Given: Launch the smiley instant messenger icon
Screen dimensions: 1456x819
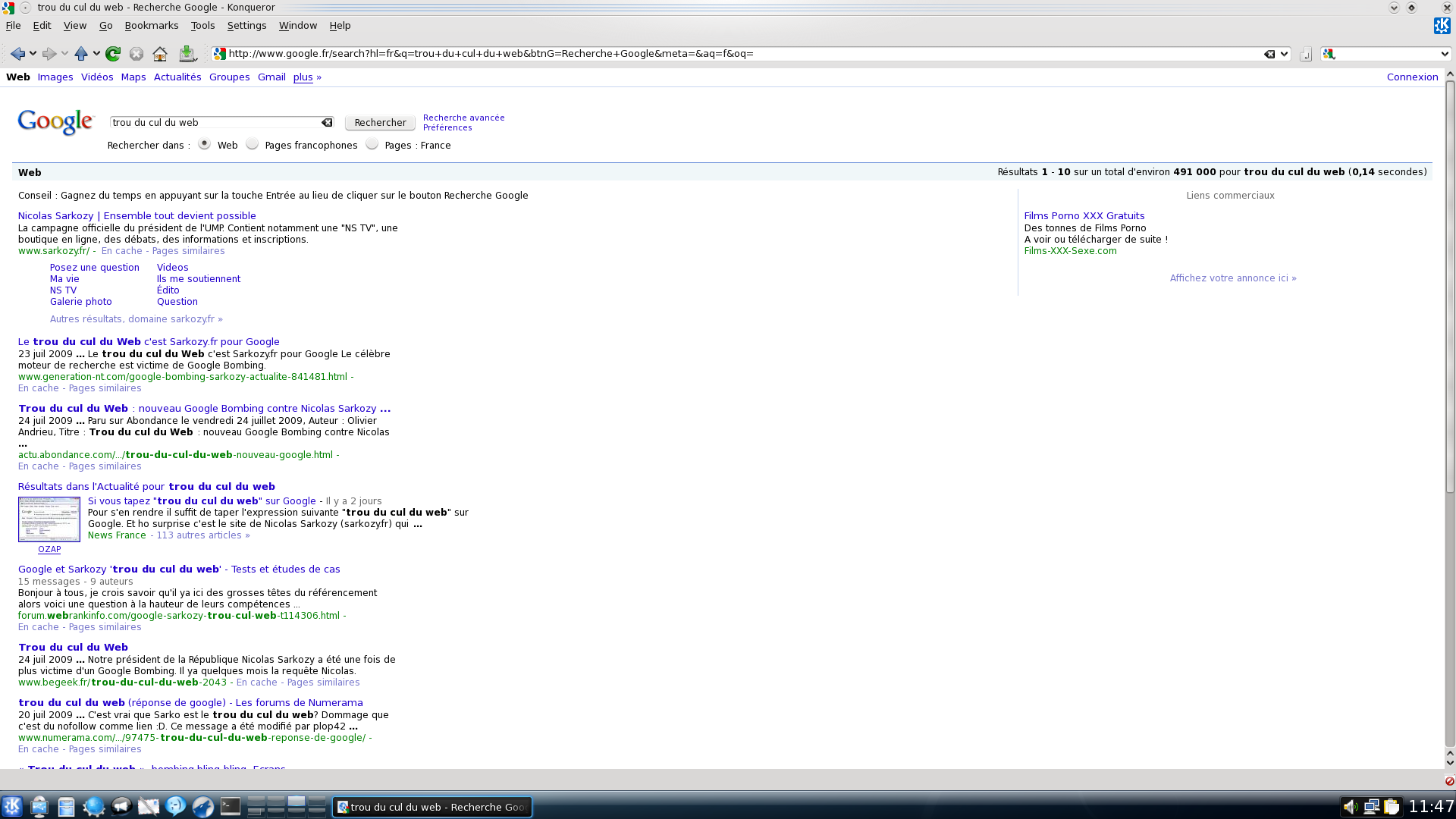Looking at the screenshot, I should 176,806.
